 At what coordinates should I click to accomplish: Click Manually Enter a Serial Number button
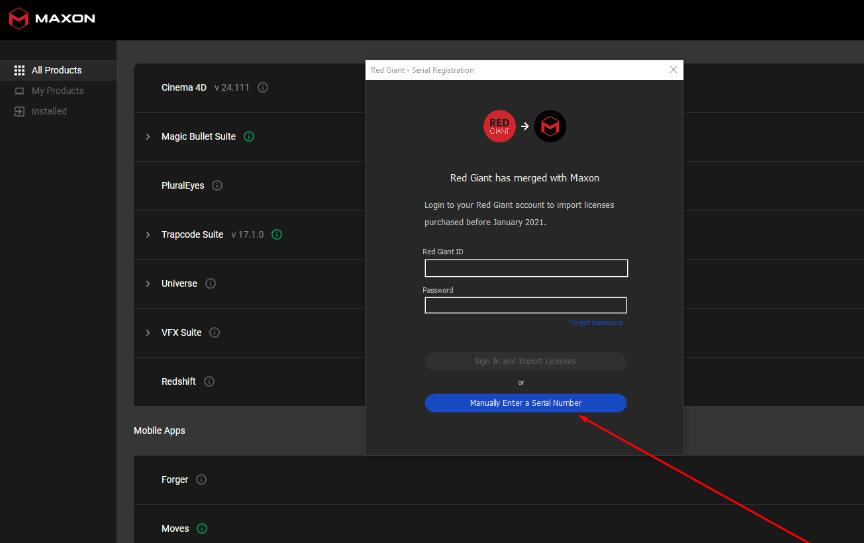click(526, 403)
